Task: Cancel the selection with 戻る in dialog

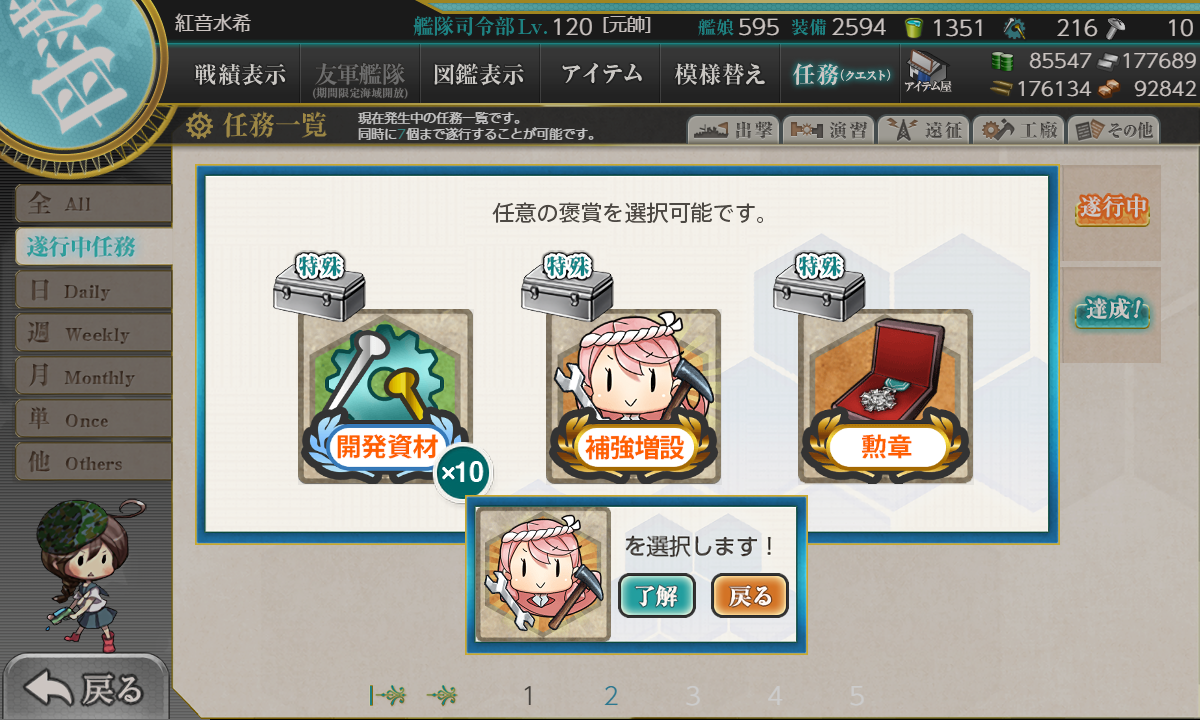Action: pyautogui.click(x=750, y=596)
